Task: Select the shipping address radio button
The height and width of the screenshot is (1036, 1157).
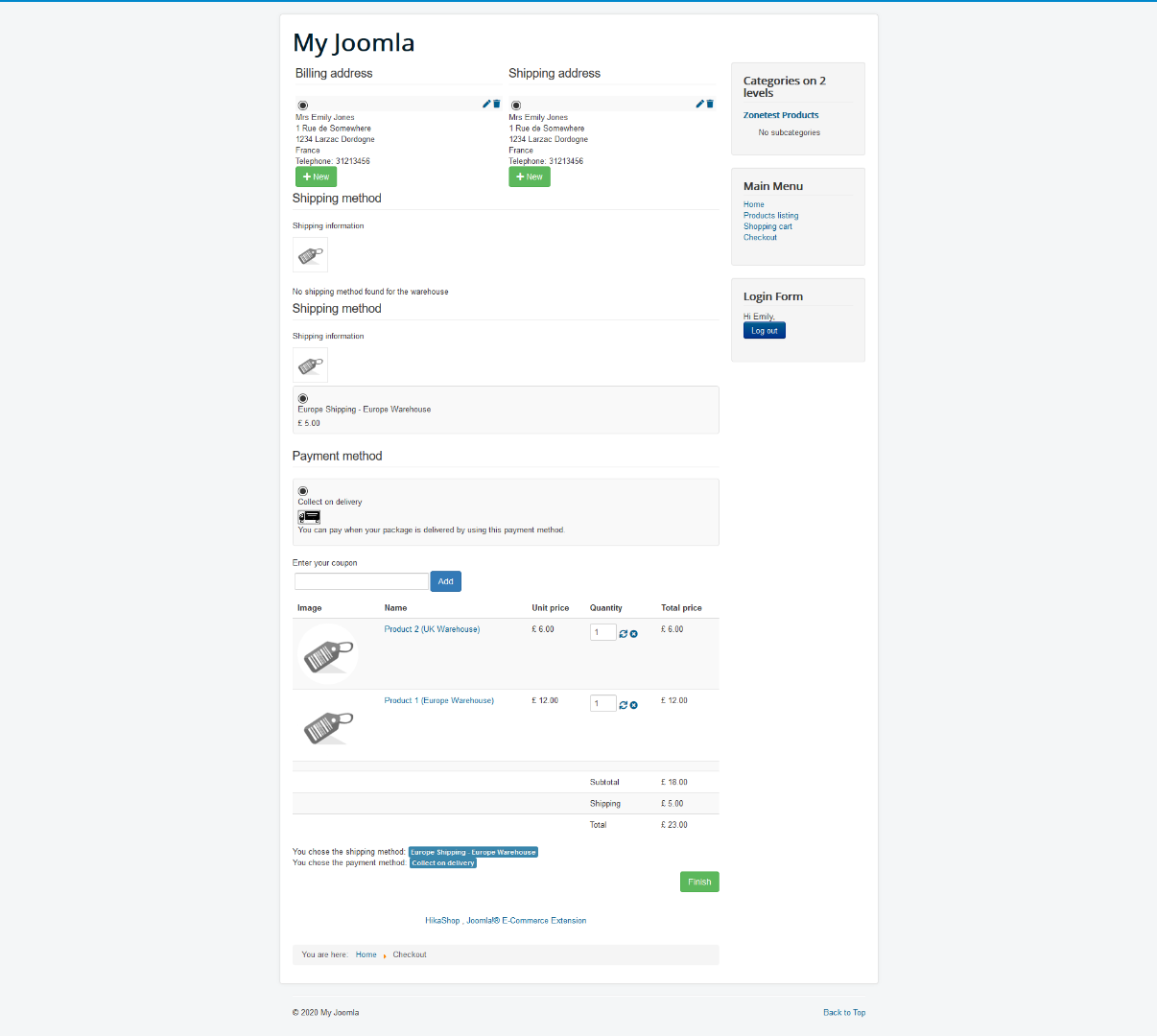Action: (x=516, y=106)
